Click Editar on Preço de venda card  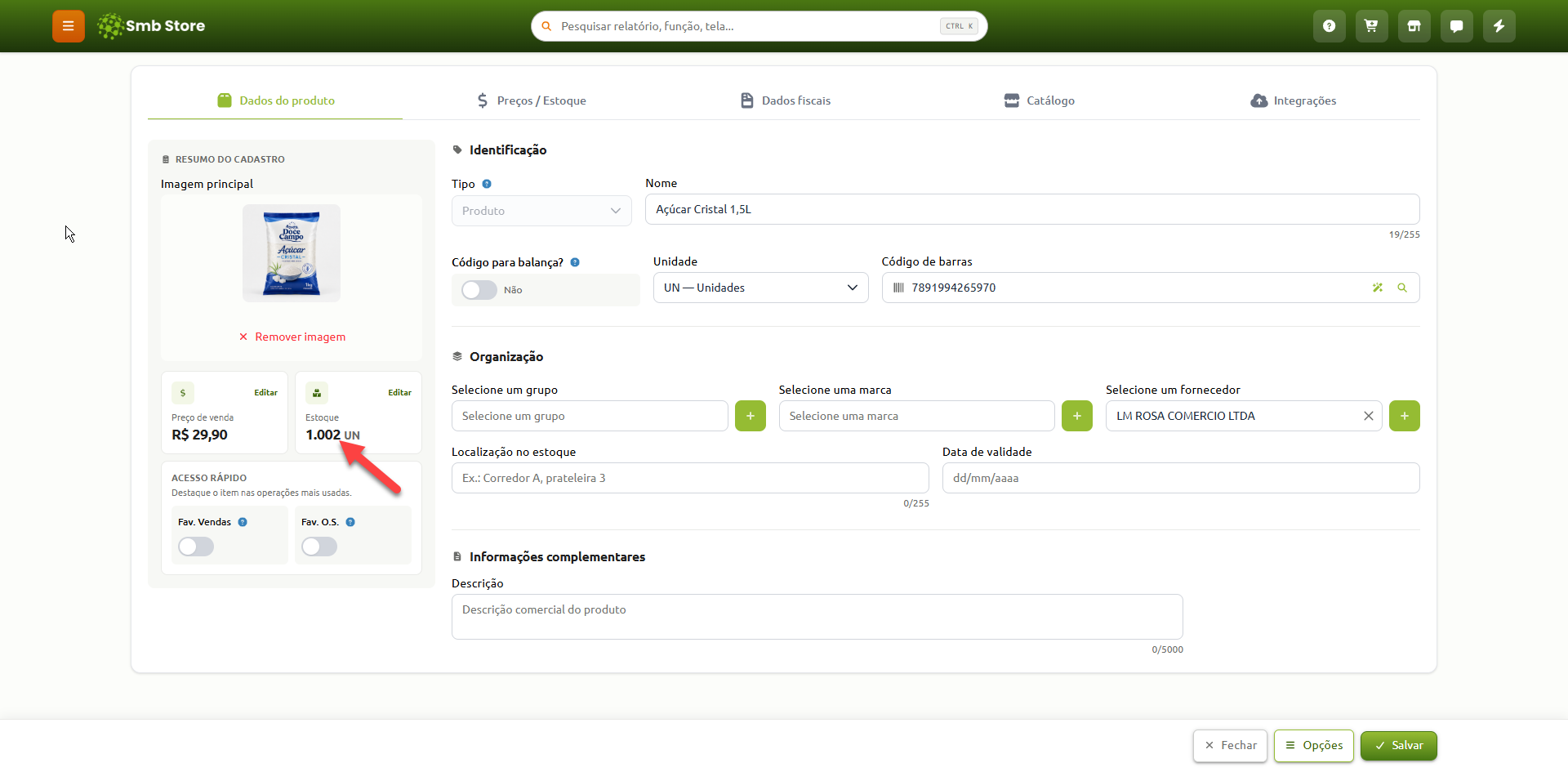pyautogui.click(x=265, y=393)
